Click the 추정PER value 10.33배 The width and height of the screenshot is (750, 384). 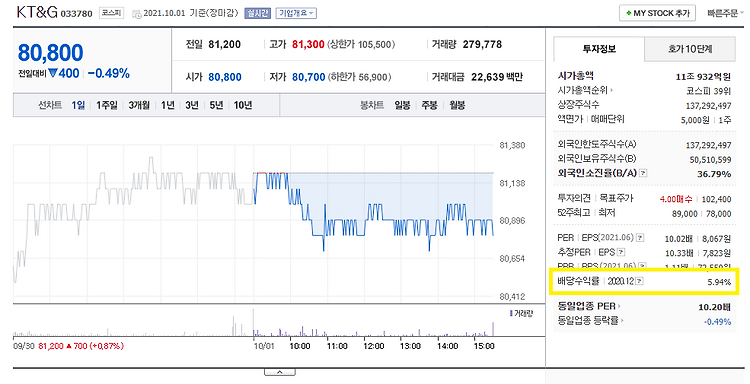[679, 253]
